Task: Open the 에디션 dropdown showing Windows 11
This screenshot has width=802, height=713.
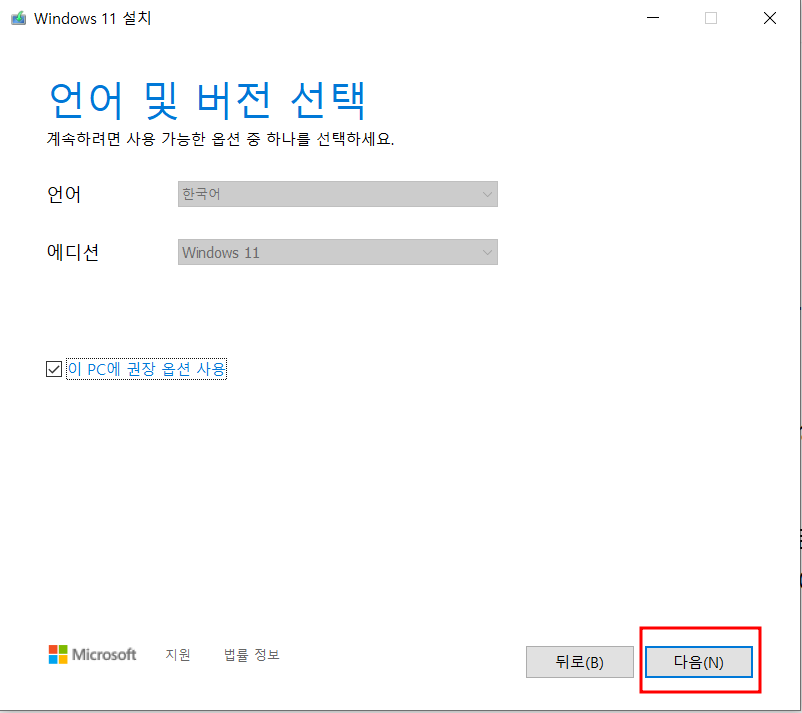Action: click(337, 252)
